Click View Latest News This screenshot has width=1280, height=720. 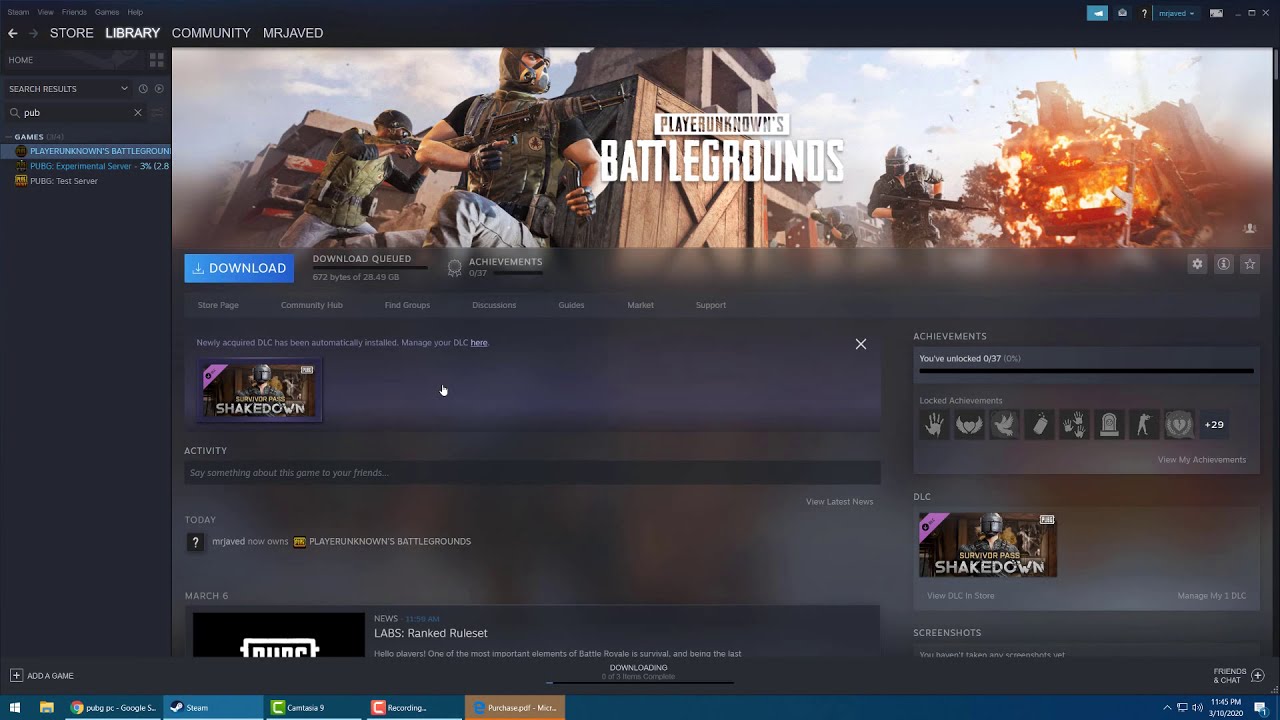click(x=839, y=502)
